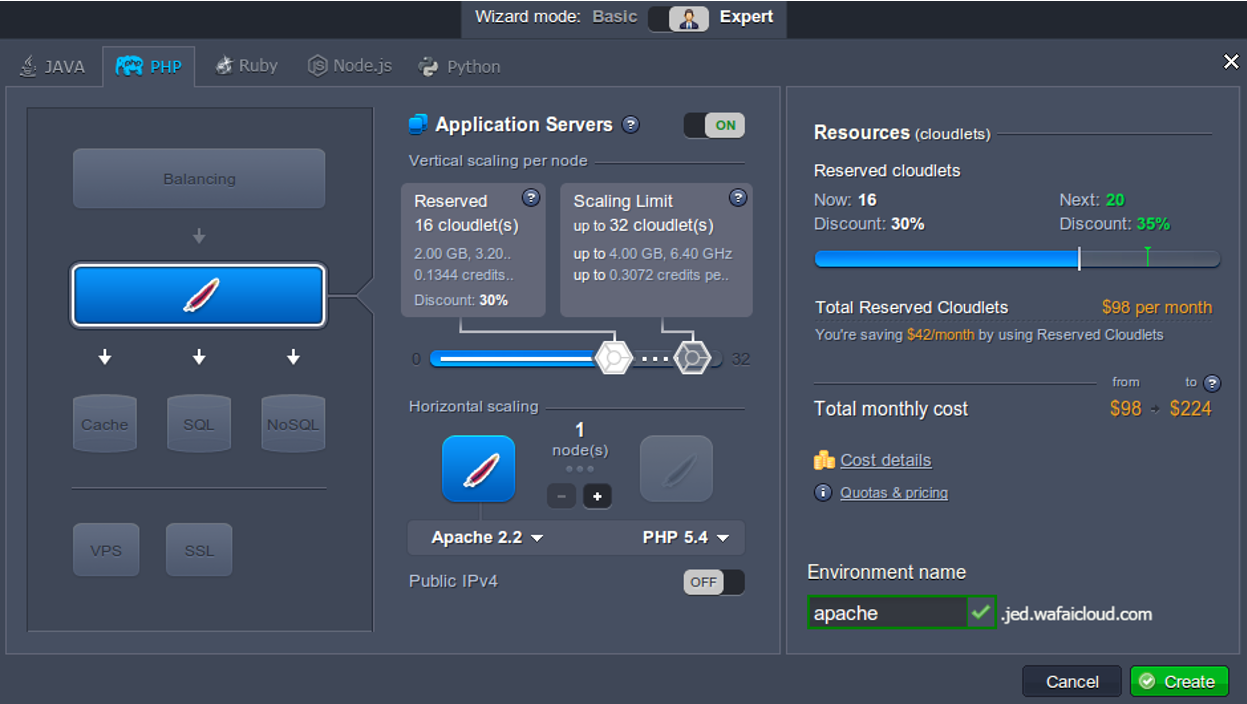
Task: Add SQL database node
Action: pyautogui.click(x=199, y=422)
